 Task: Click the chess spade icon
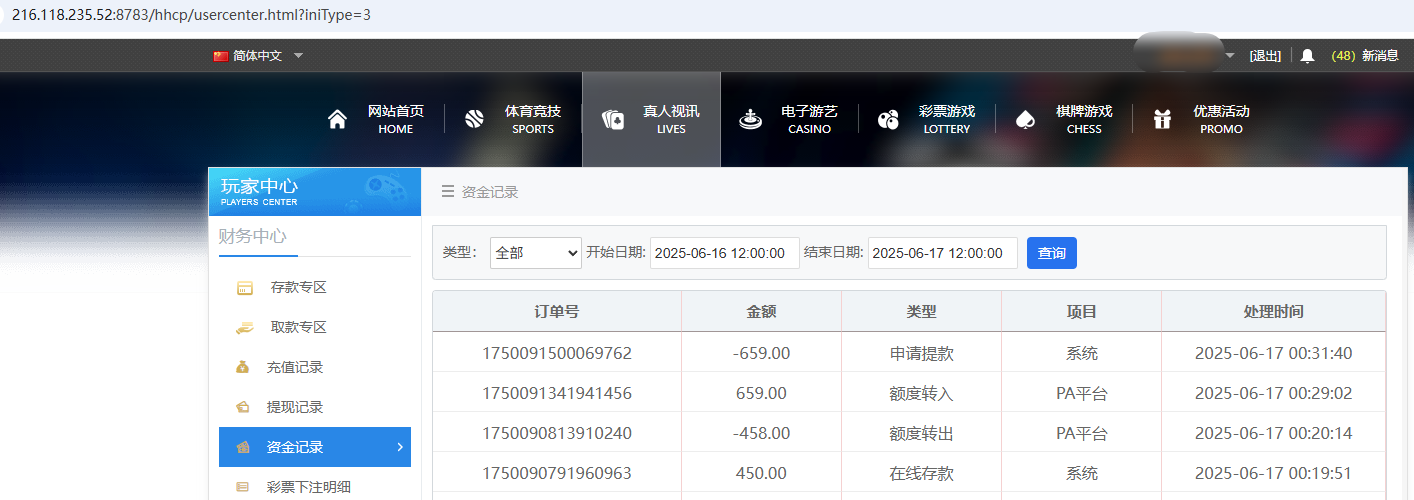(1025, 120)
